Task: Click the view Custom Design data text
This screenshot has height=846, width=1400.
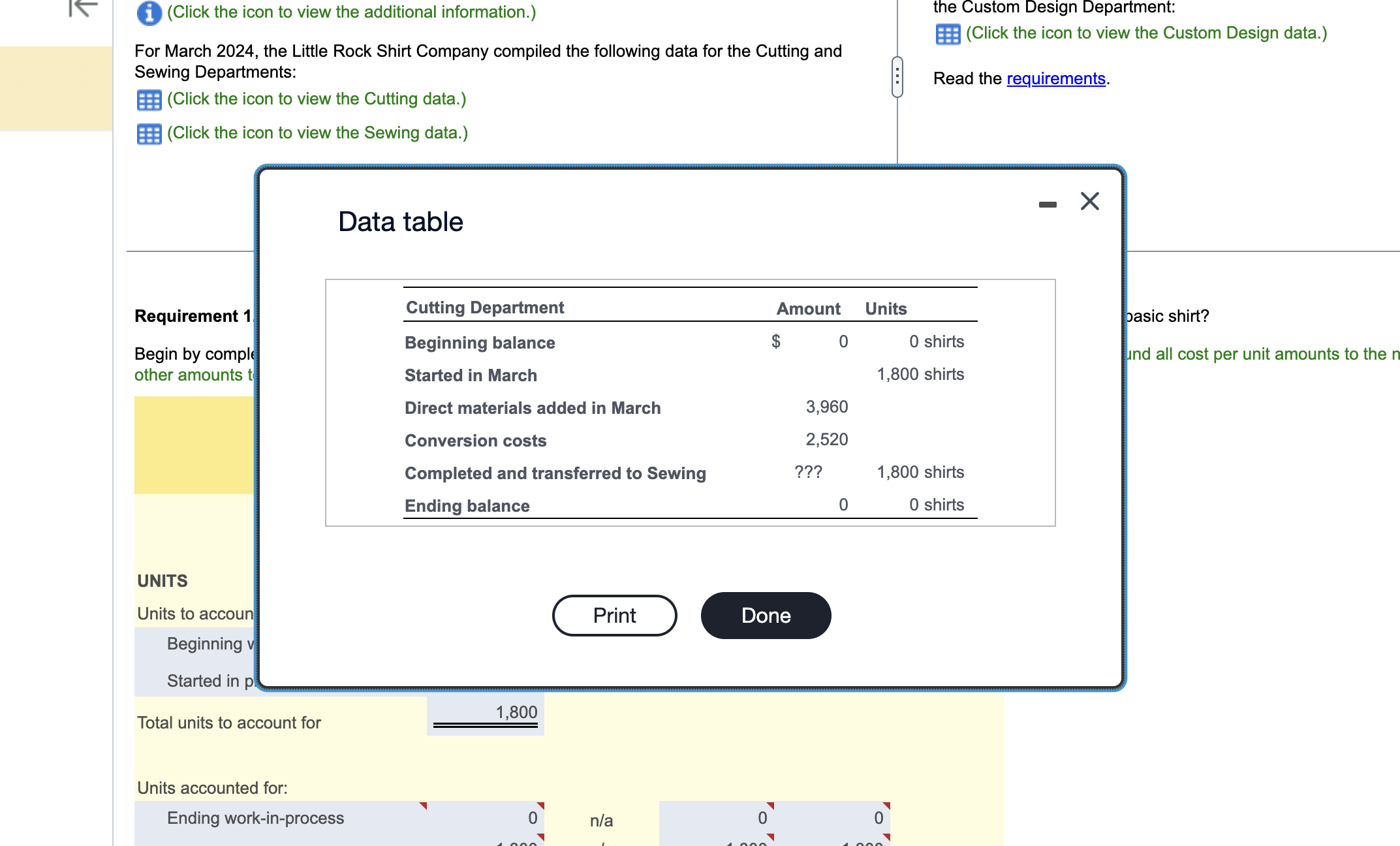Action: coord(1146,33)
